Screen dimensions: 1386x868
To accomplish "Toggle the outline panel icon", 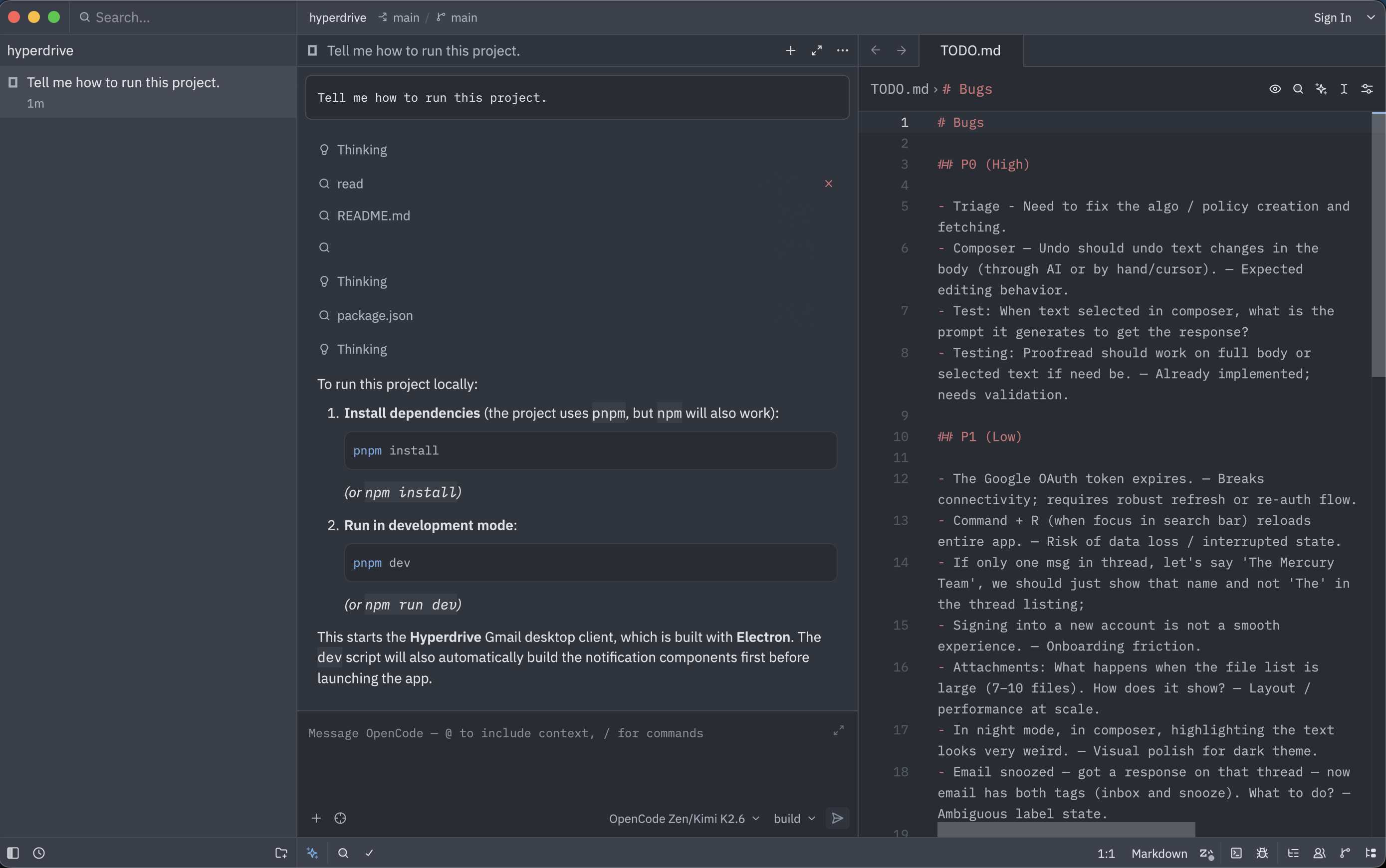I will (x=1293, y=853).
